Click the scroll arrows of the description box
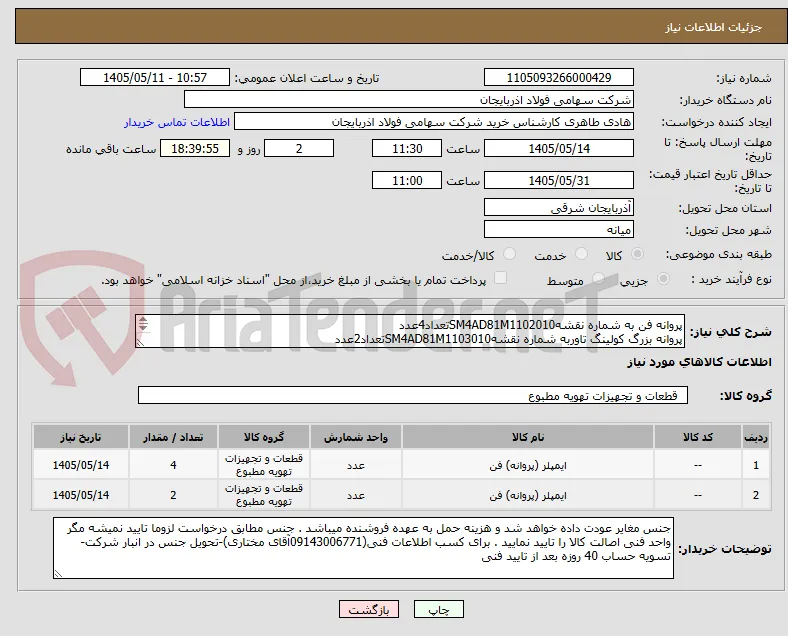Viewport: 788px width, 636px height. 143,324
